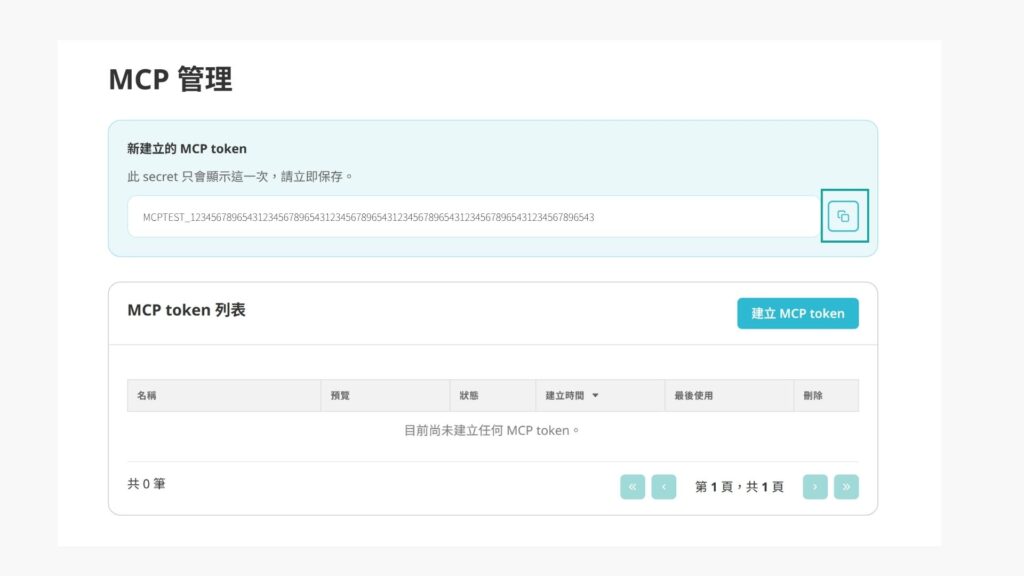
Task: Click the 共 0 筆 record count
Action: coord(146,484)
